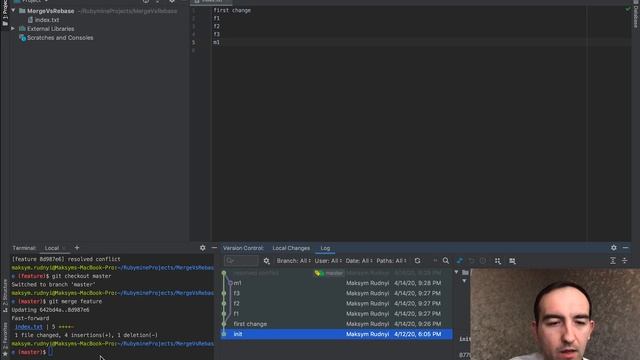Click the greyed revert log toolbar icon

(x=471, y=261)
